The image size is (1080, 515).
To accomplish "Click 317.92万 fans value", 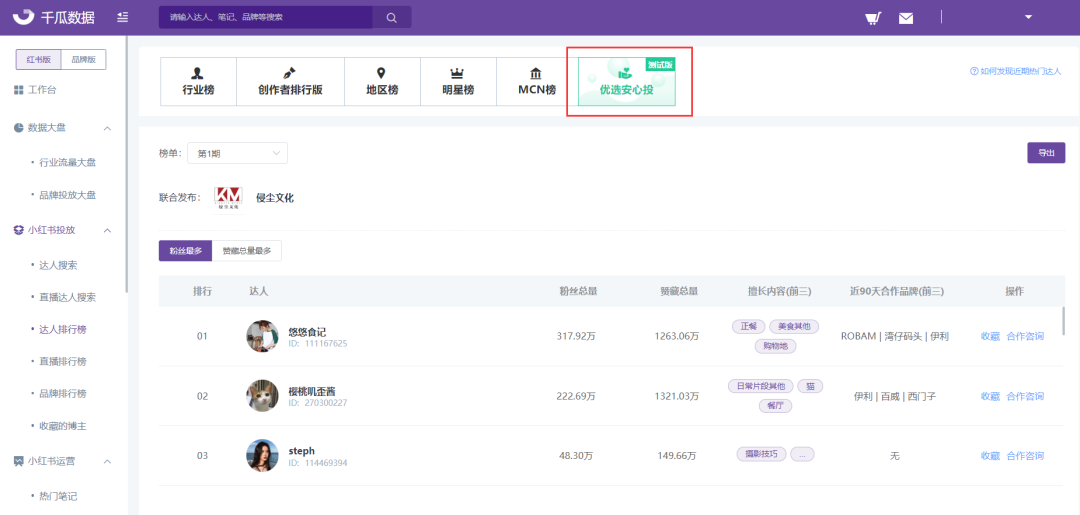I will (576, 337).
